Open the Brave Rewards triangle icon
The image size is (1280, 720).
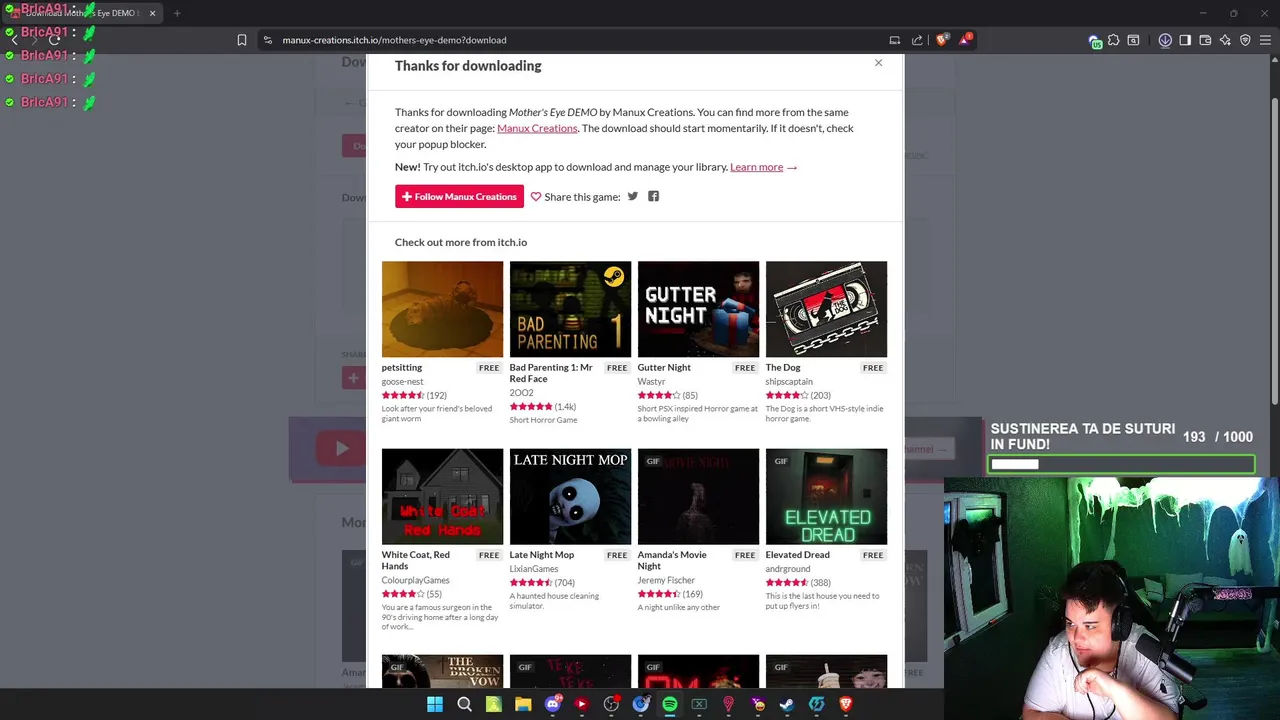(965, 40)
